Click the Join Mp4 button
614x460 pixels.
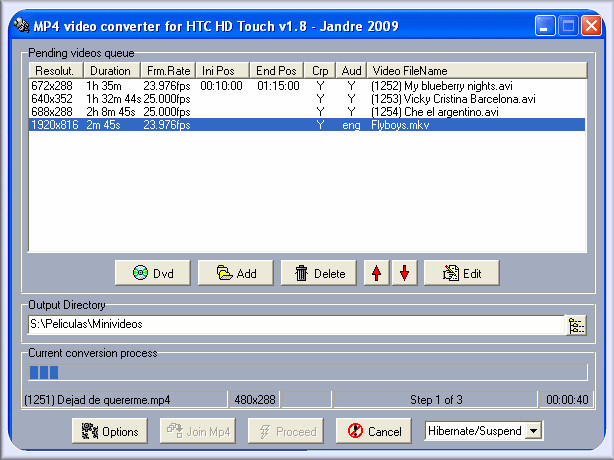tap(198, 431)
